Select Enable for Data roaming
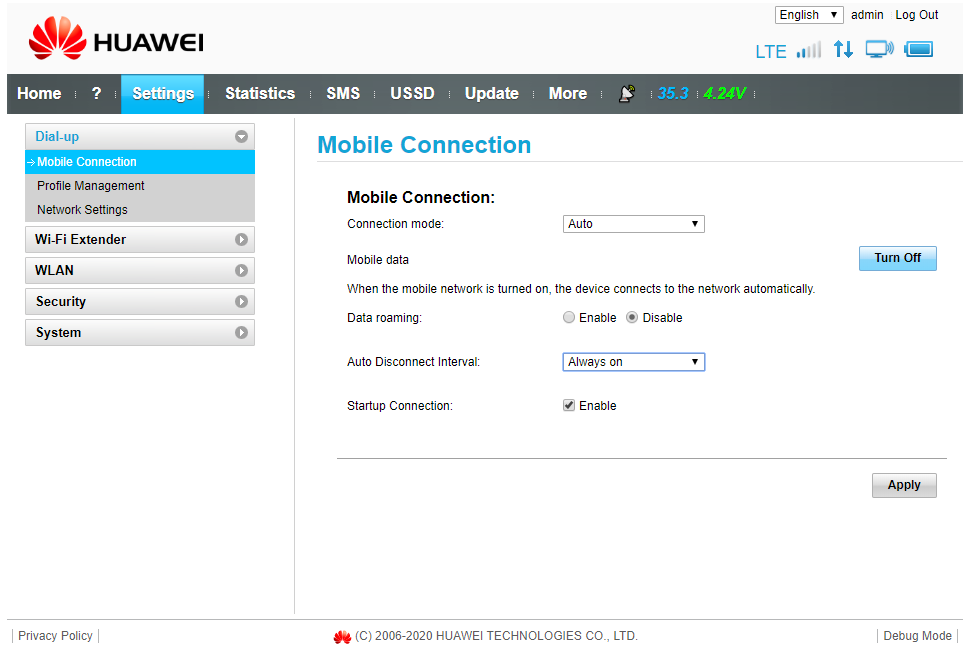968x650 pixels. tap(569, 317)
